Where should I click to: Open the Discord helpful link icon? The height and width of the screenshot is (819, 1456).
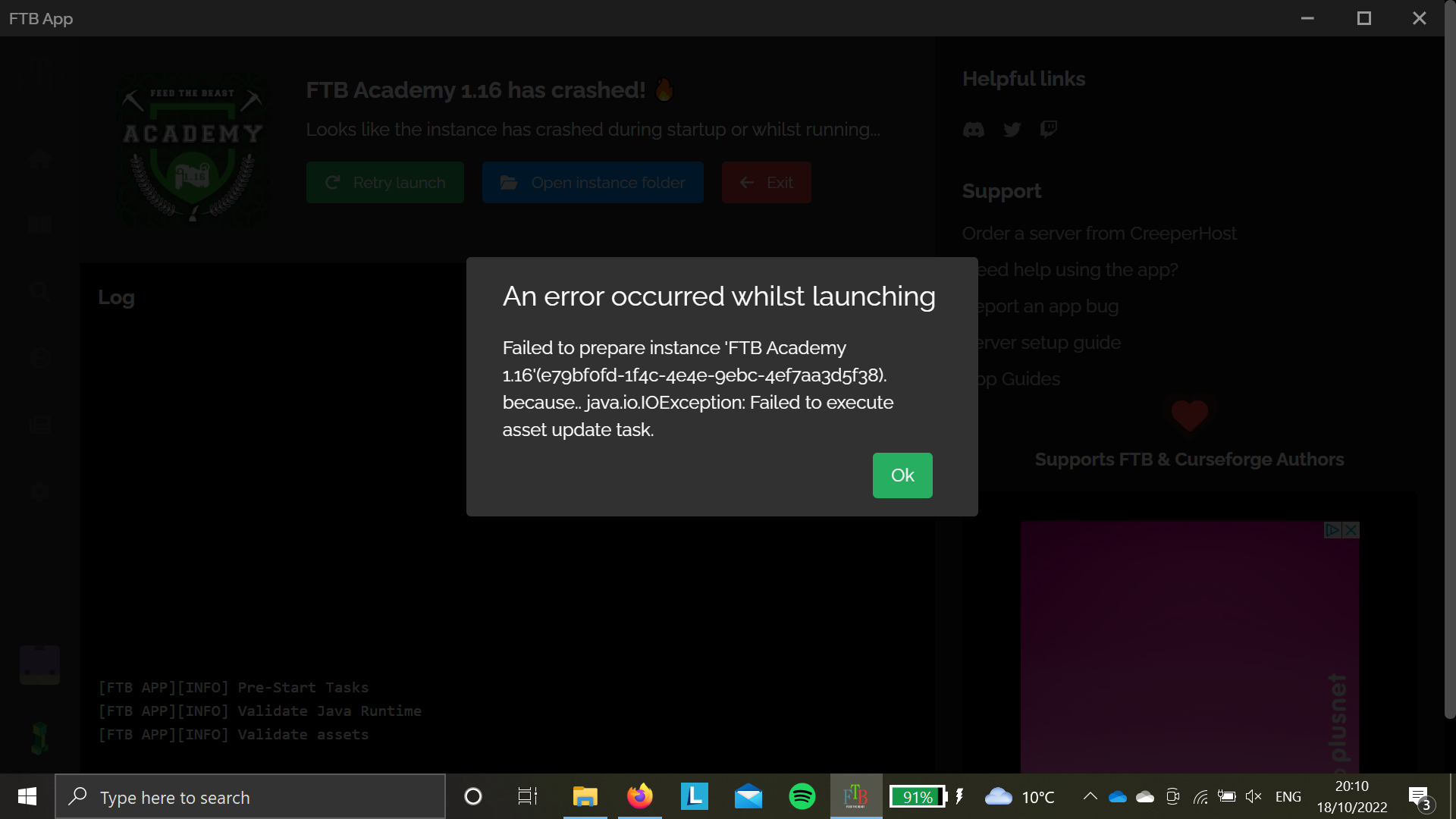point(974,130)
